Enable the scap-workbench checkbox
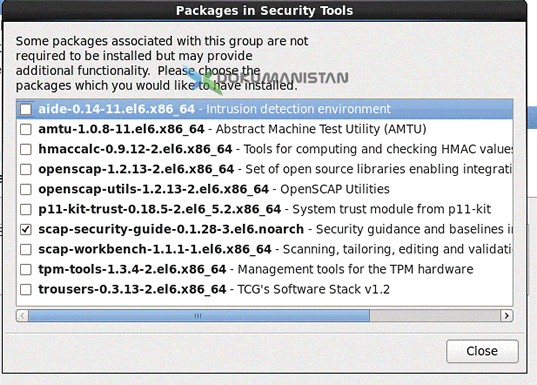Screen dimensions: 537x385 click(x=26, y=249)
